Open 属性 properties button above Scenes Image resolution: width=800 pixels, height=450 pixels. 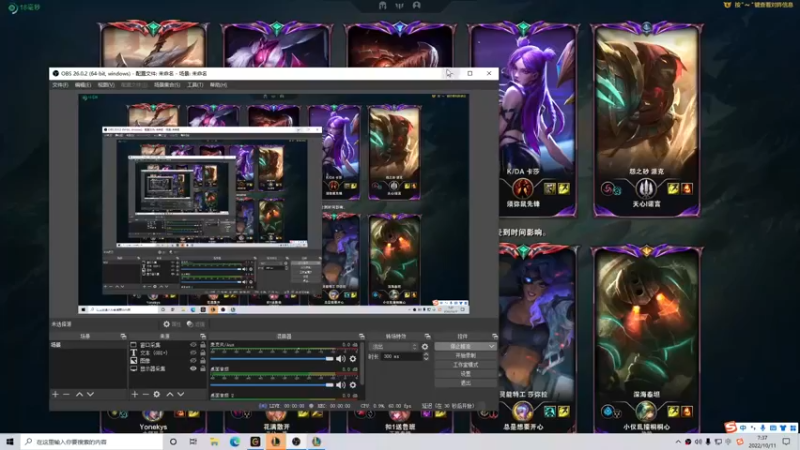tap(172, 324)
